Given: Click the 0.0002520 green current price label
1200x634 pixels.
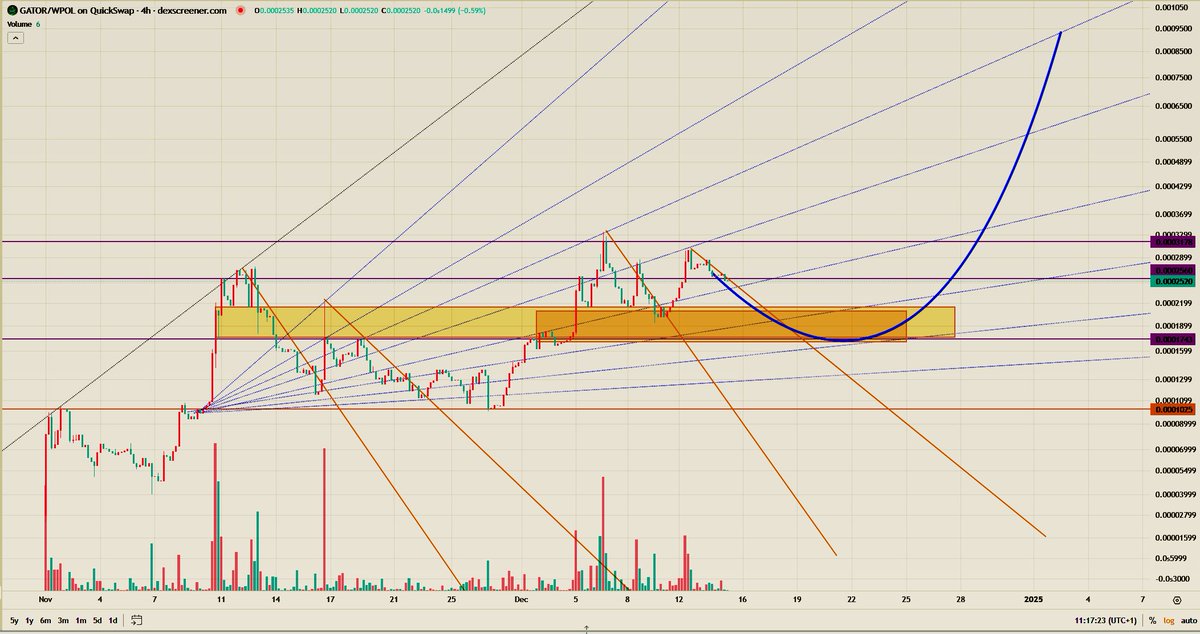Looking at the screenshot, I should point(1173,282).
